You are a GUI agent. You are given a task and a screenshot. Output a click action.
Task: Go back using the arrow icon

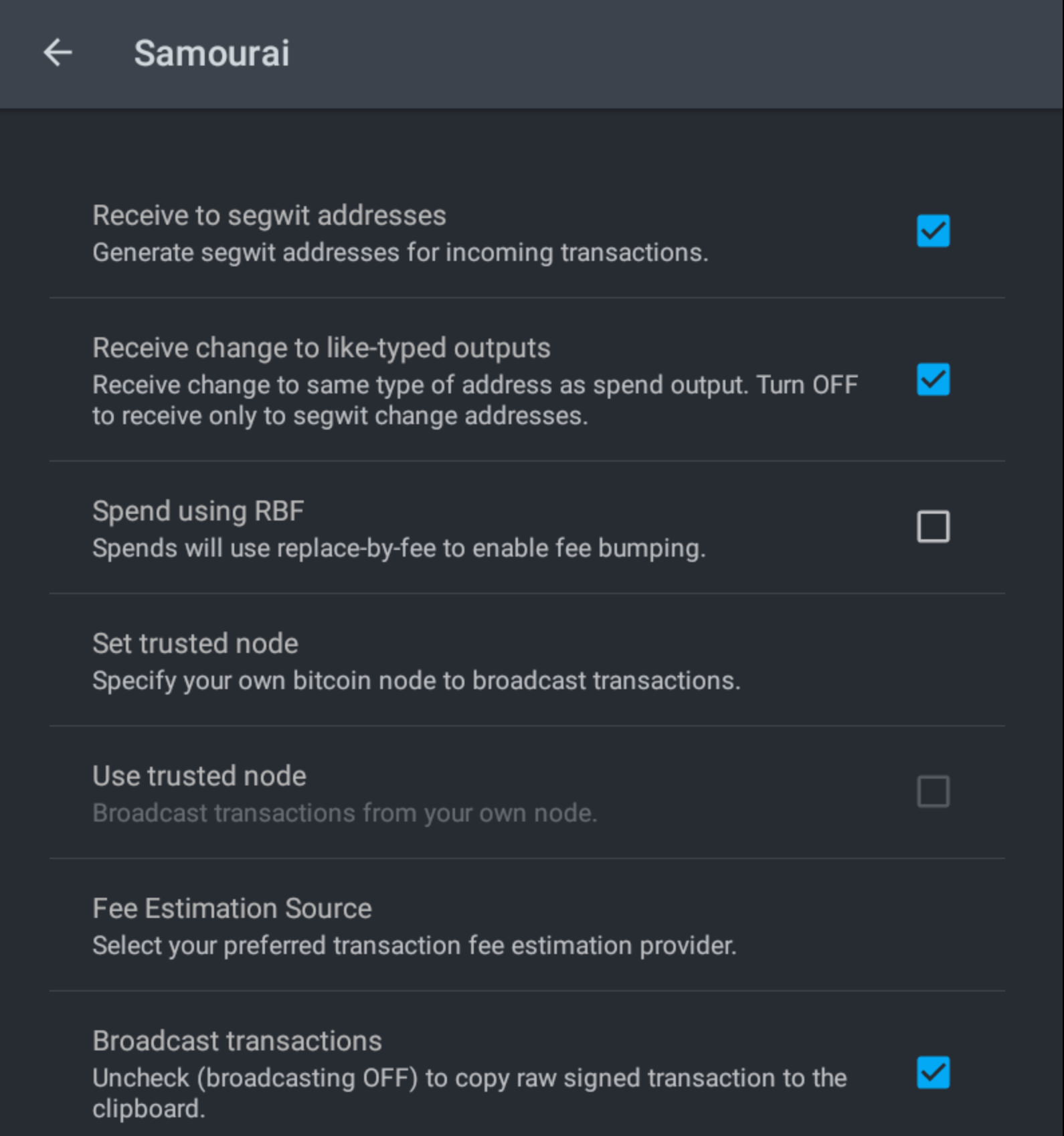click(x=58, y=53)
